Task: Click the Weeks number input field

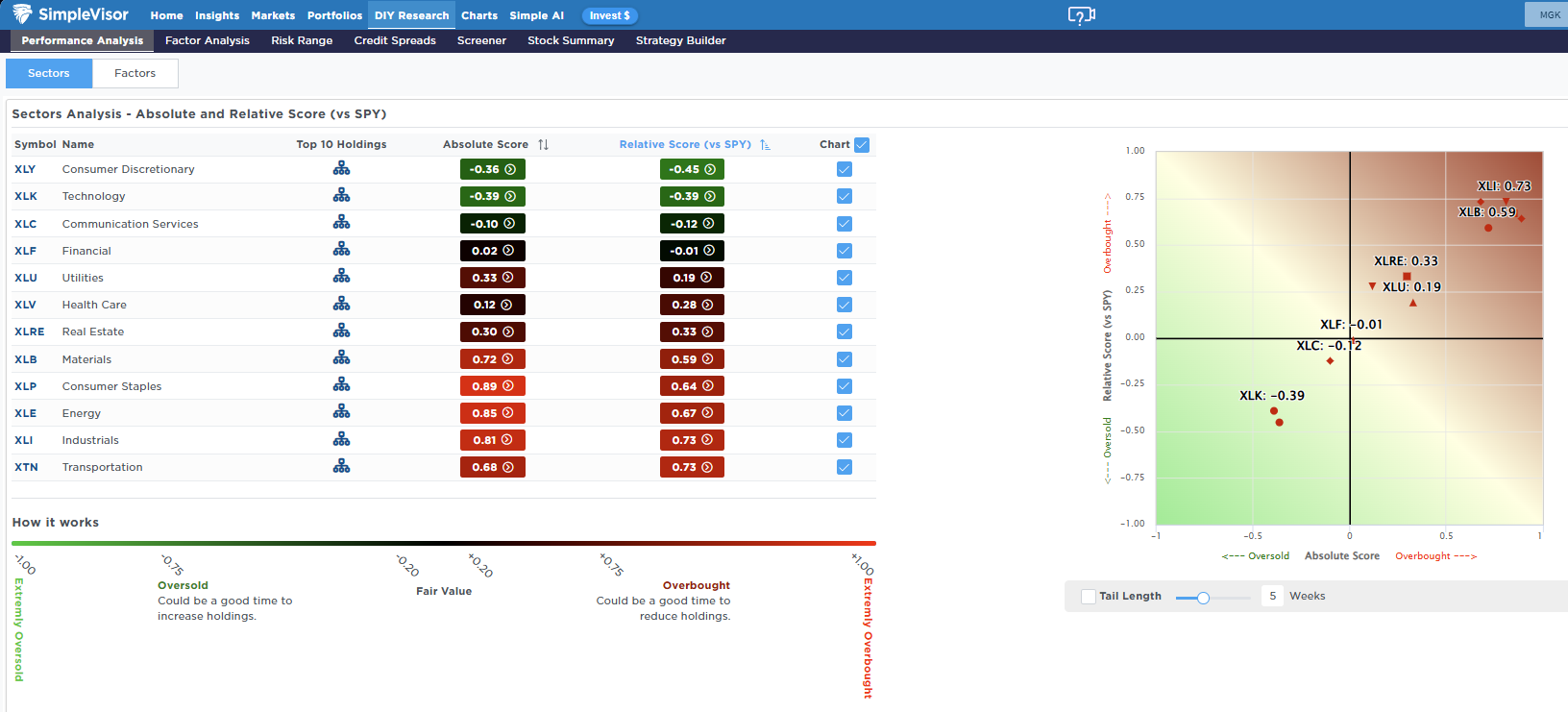Action: [1273, 597]
